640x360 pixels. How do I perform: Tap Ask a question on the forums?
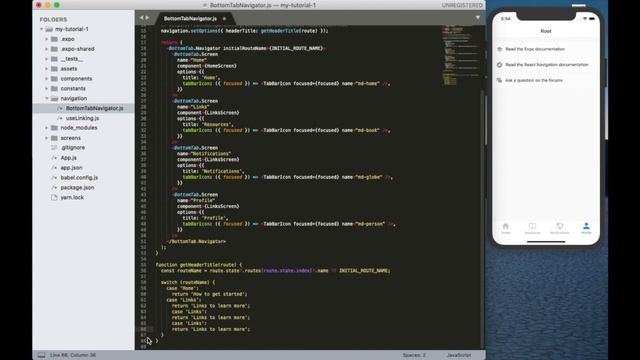pyautogui.click(x=534, y=80)
